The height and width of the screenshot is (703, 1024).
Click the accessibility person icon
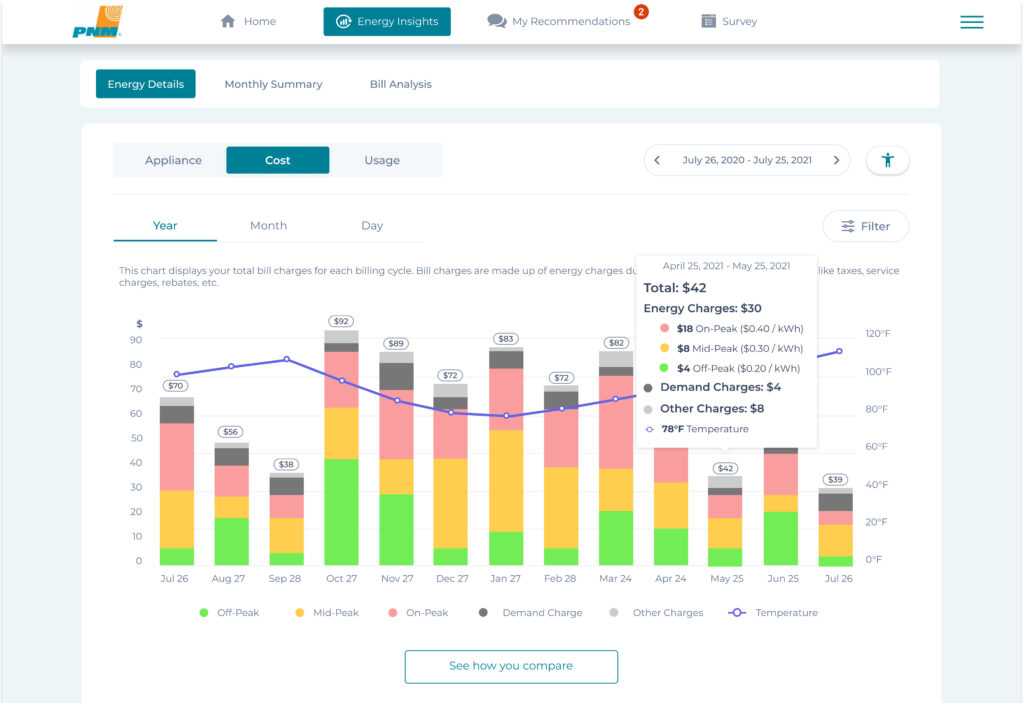[887, 160]
